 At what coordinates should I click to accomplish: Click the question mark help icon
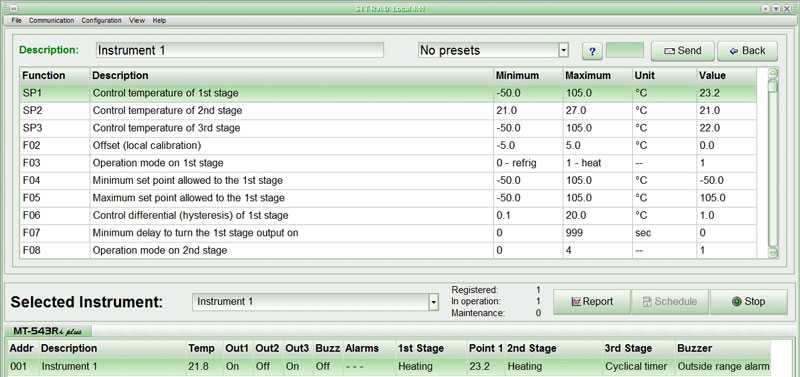pyautogui.click(x=592, y=51)
